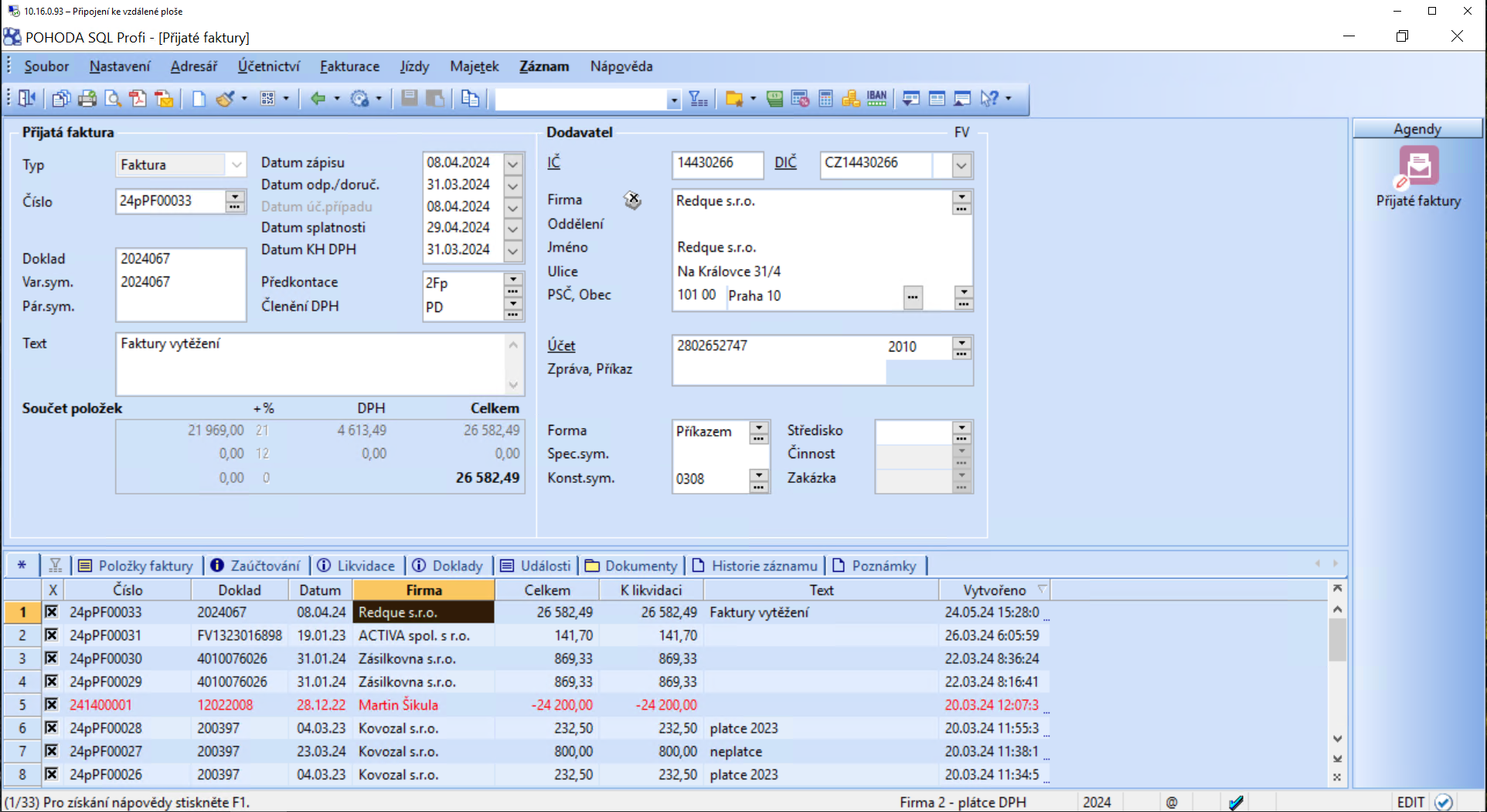Click the new blank record icon
This screenshot has width=1487, height=812.
point(199,99)
